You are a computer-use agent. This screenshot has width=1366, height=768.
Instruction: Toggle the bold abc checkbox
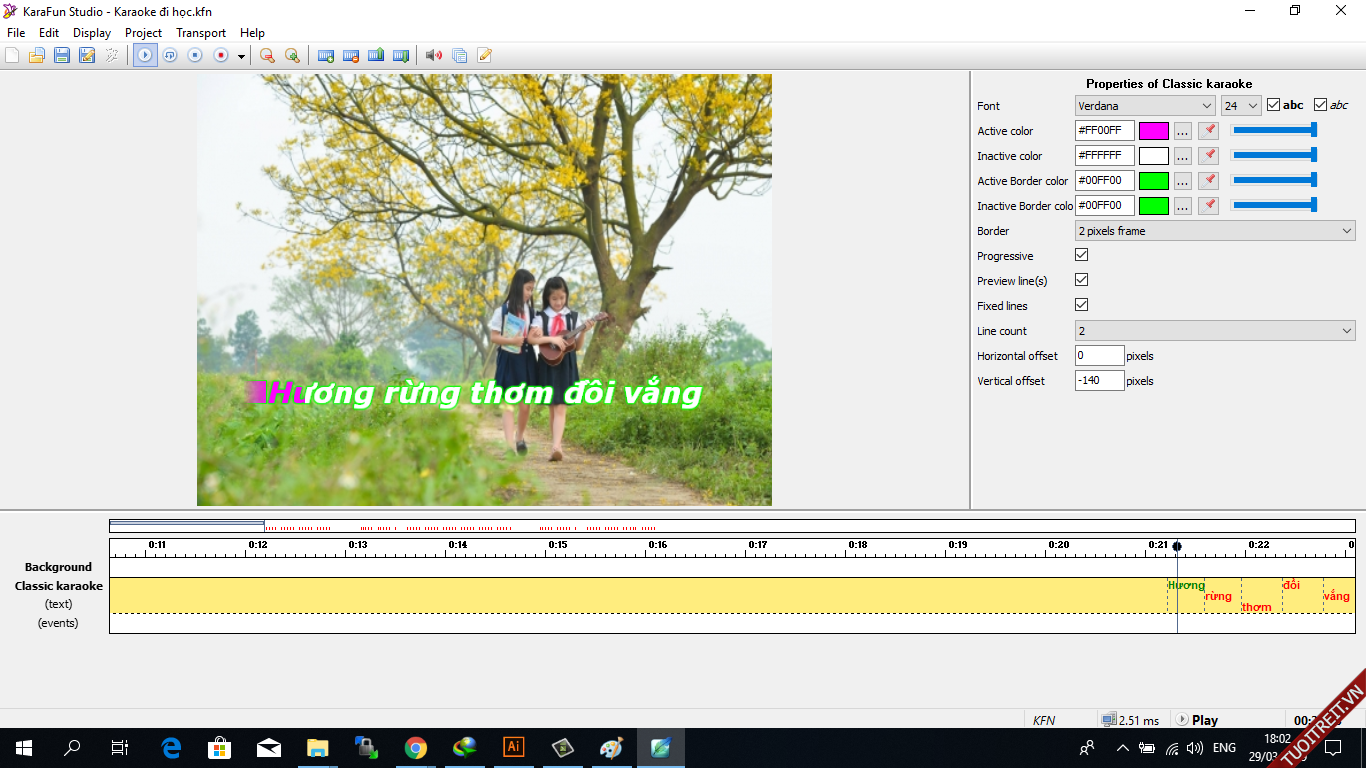1273,105
